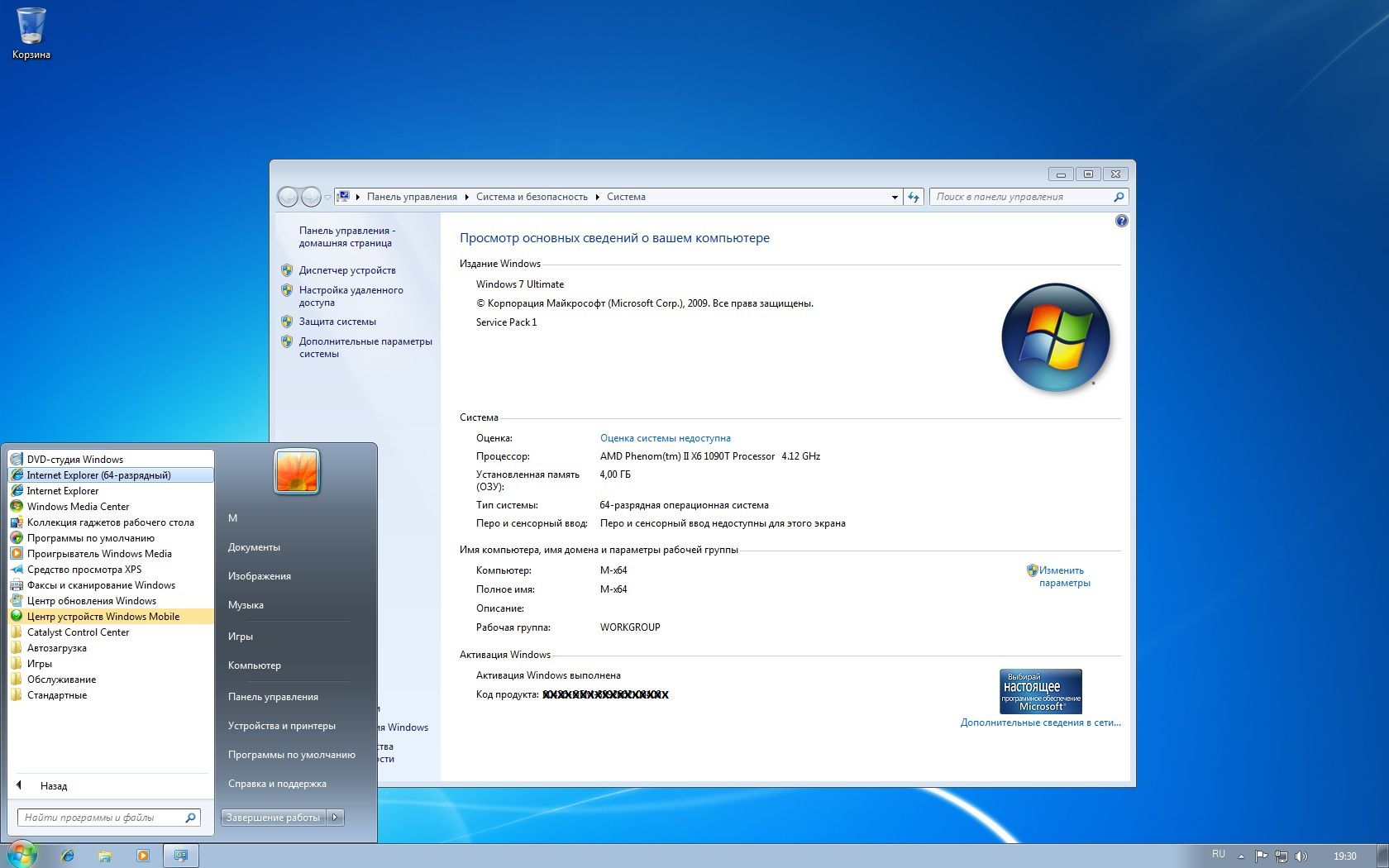The width and height of the screenshot is (1389, 868).
Task: Click Оценка системы недоступна link
Action: [x=666, y=438]
